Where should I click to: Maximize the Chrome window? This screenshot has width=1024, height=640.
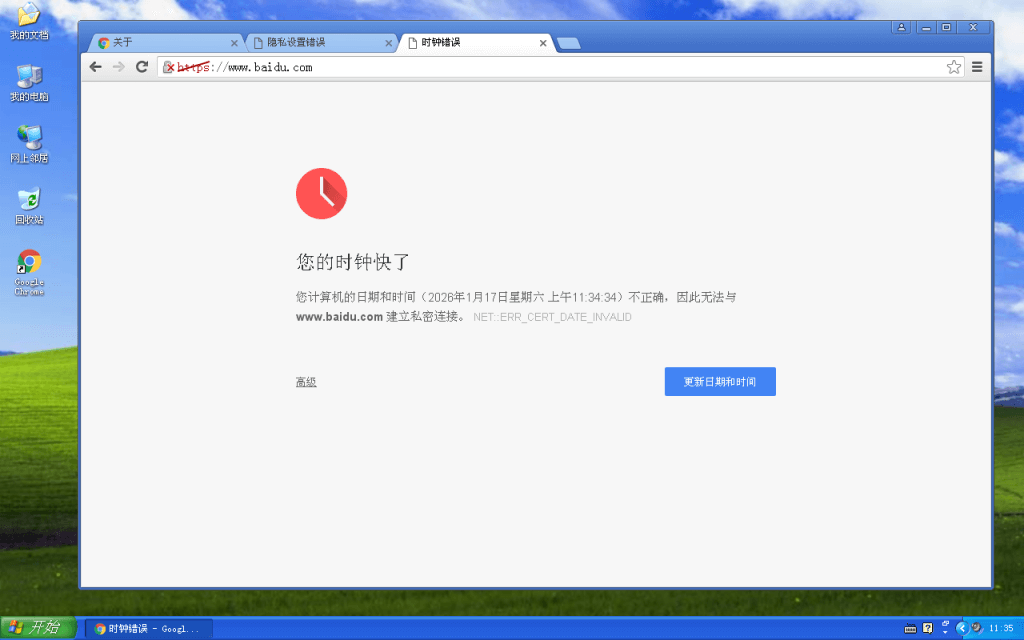pyautogui.click(x=946, y=27)
